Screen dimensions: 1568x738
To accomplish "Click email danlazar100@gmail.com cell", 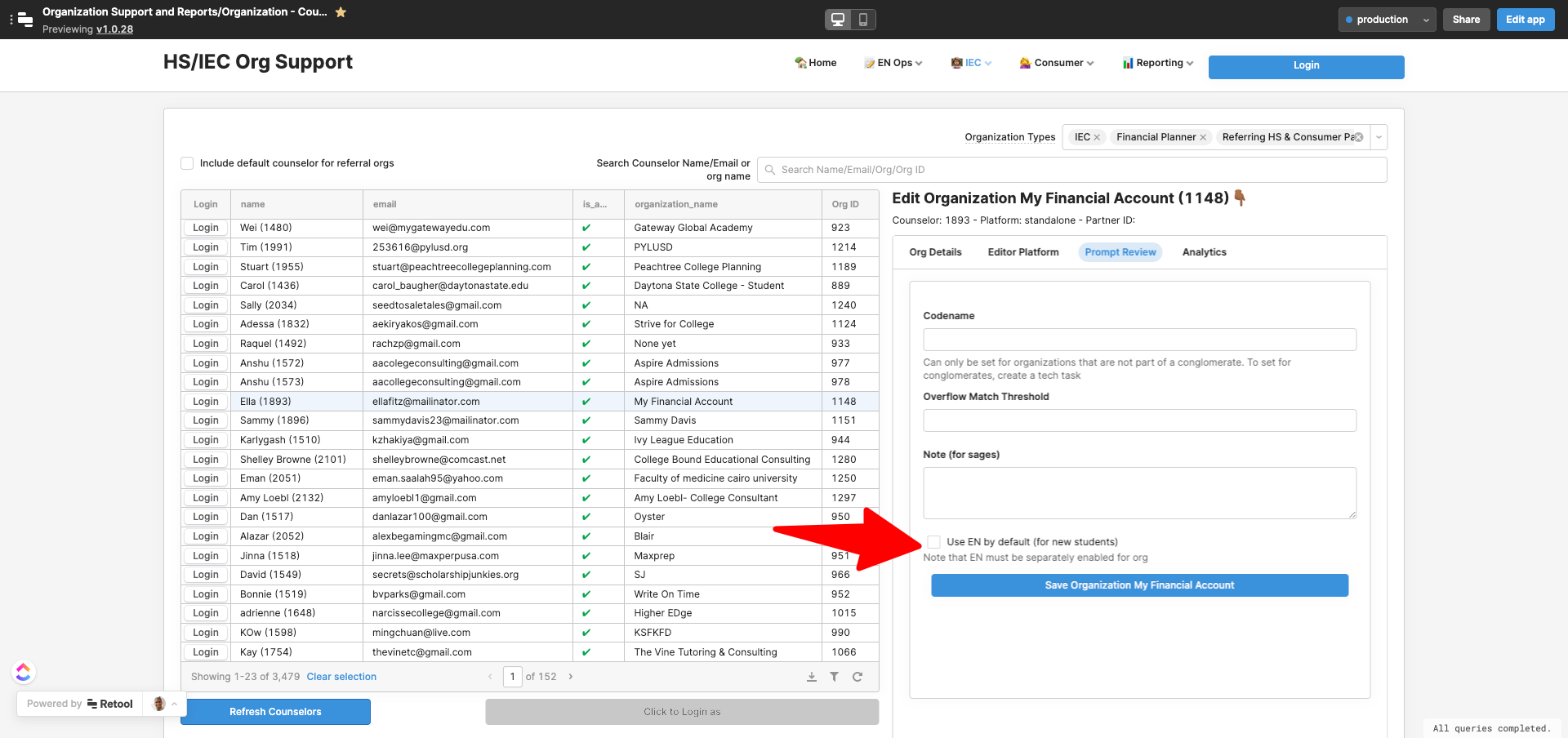I will [468, 517].
